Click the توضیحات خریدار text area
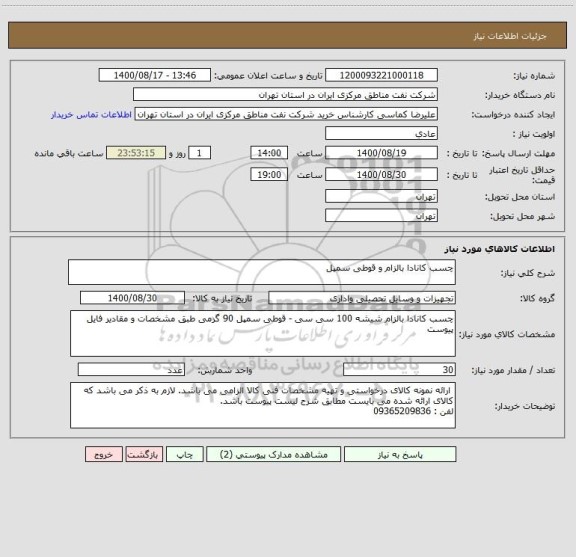Screen dimensions: 576x557 point(263,405)
